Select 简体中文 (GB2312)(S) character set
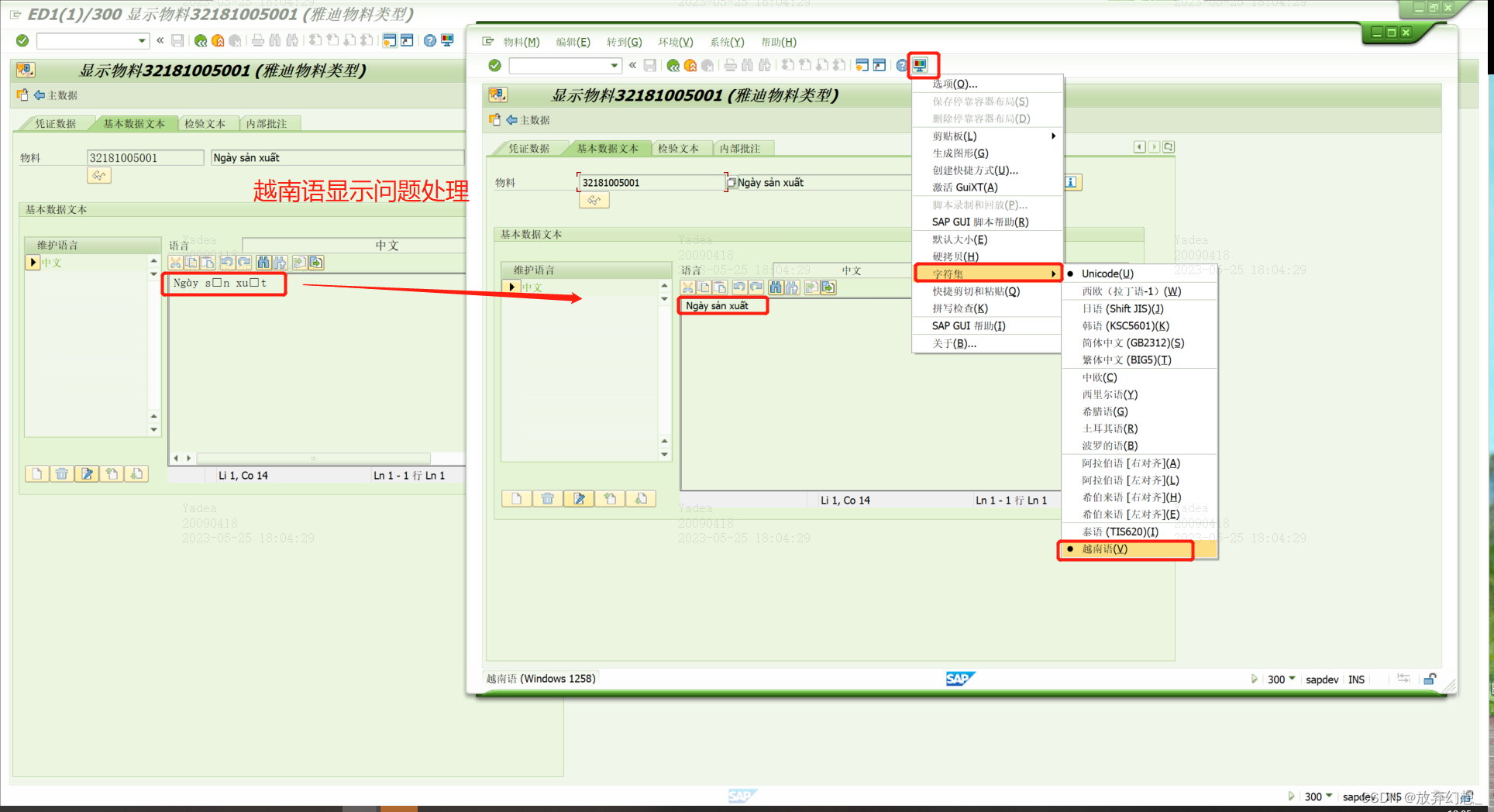The image size is (1494, 812). tap(1139, 342)
